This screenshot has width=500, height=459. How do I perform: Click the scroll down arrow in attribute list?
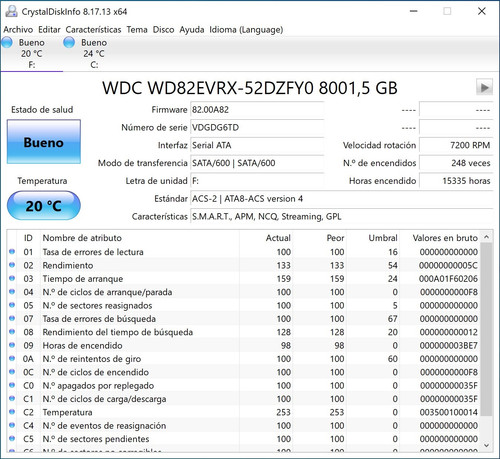pos(486,445)
